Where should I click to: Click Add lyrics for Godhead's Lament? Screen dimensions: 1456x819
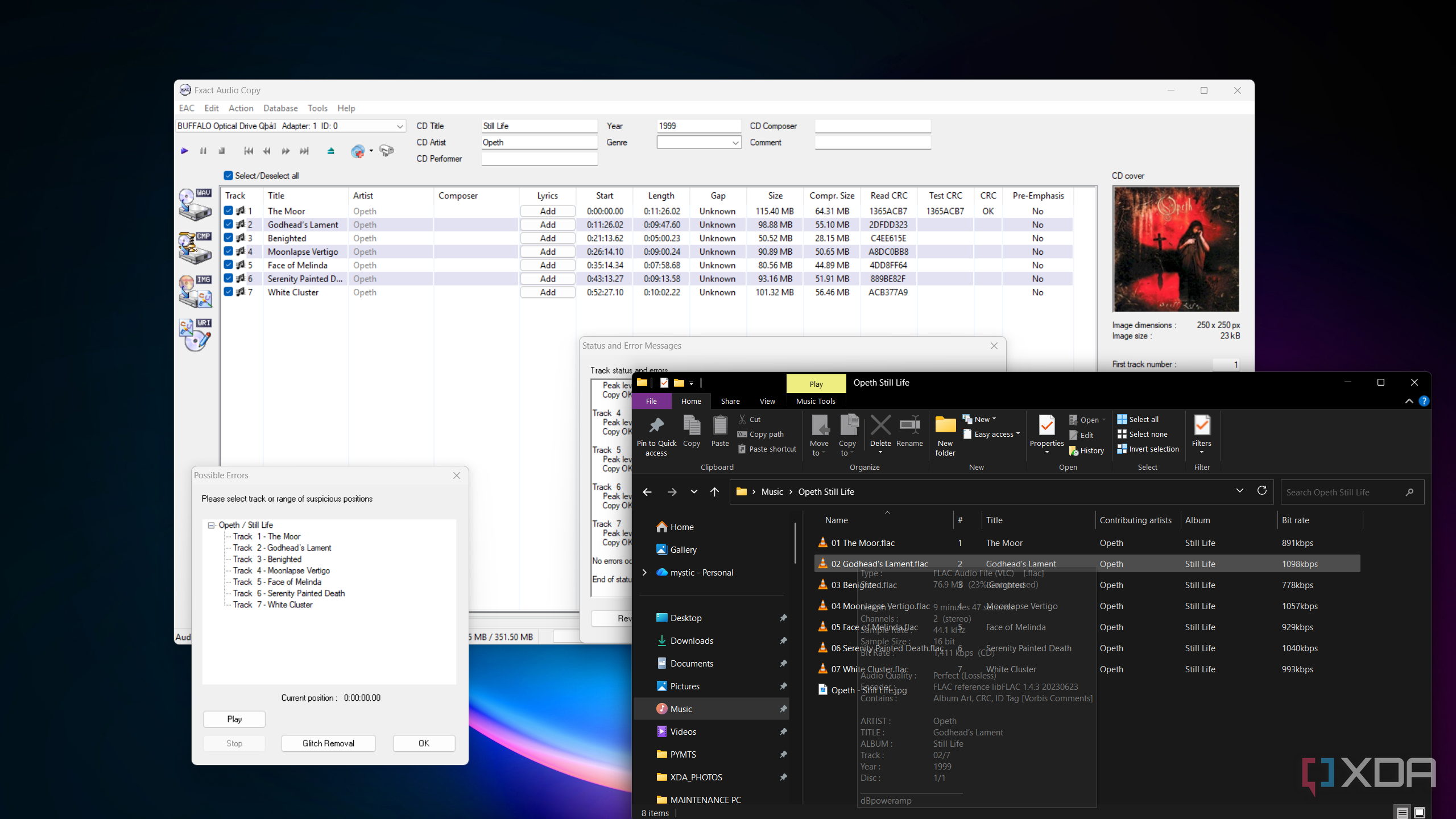[548, 225]
